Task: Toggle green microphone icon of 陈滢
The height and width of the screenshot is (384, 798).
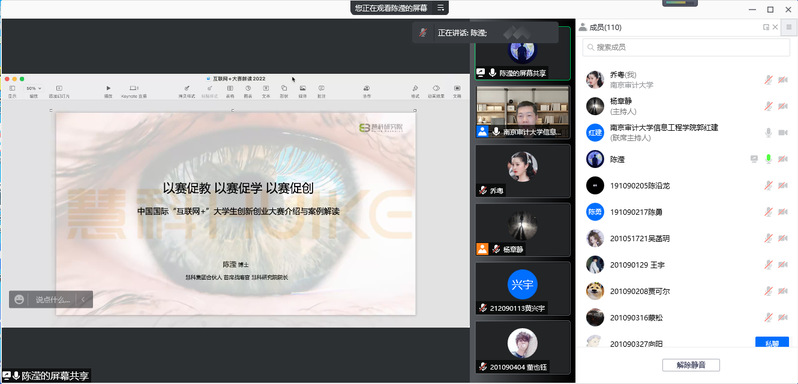Action: [768, 159]
